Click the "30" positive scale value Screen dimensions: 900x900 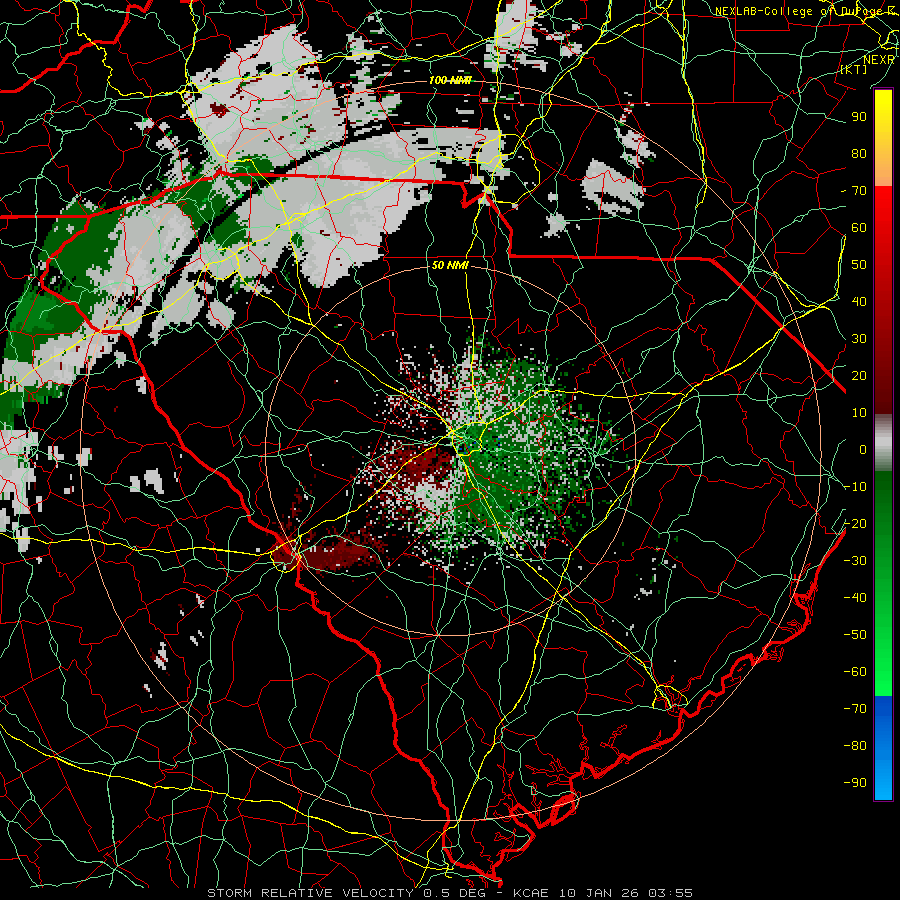coord(859,339)
